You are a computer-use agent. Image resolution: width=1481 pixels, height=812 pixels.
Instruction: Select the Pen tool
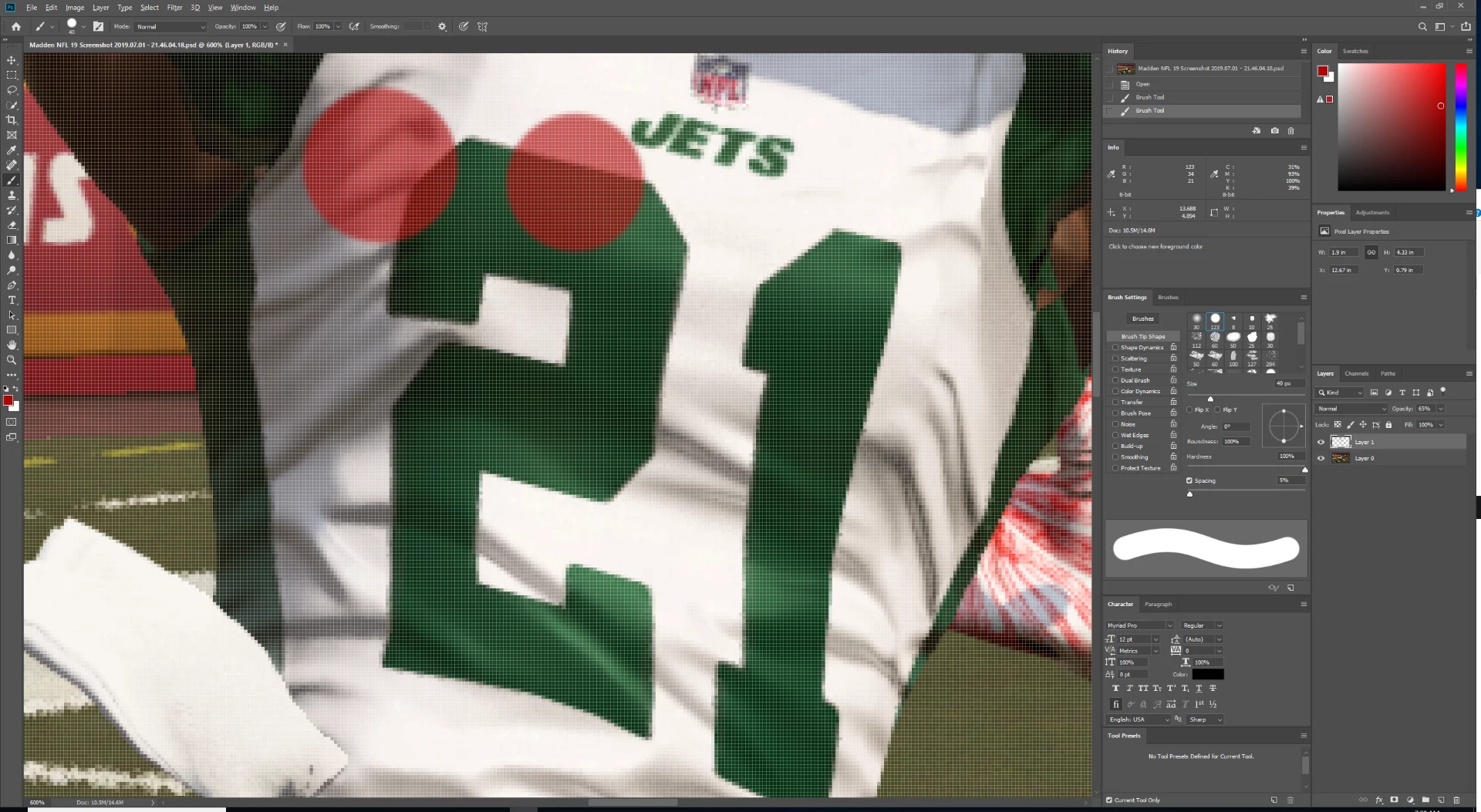(x=12, y=285)
